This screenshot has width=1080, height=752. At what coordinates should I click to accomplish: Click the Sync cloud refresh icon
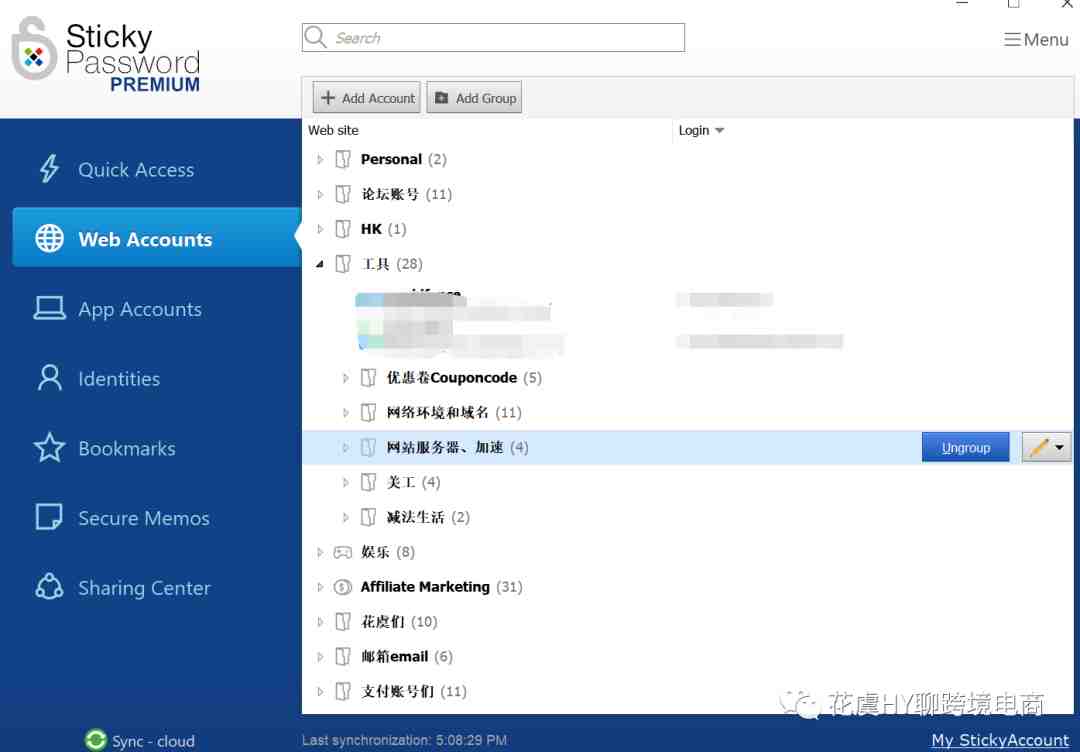[x=96, y=740]
